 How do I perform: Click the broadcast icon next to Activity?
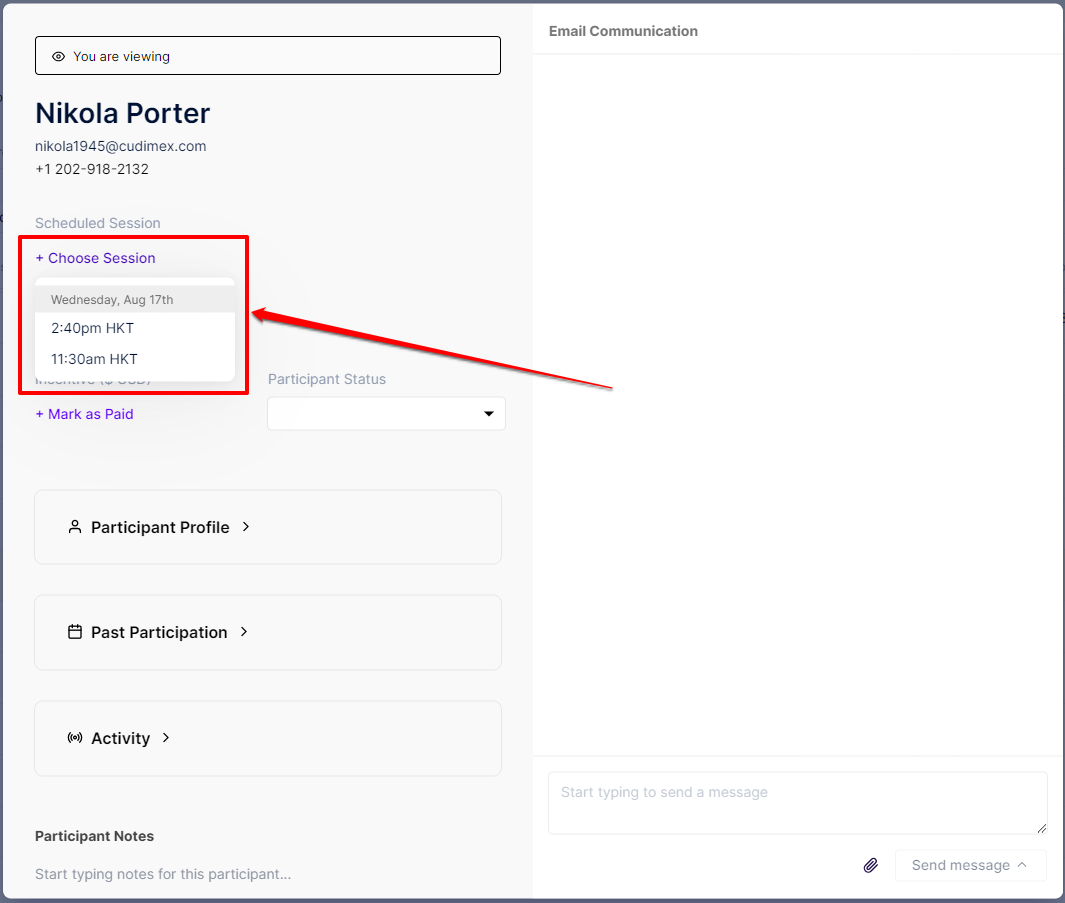(x=75, y=738)
